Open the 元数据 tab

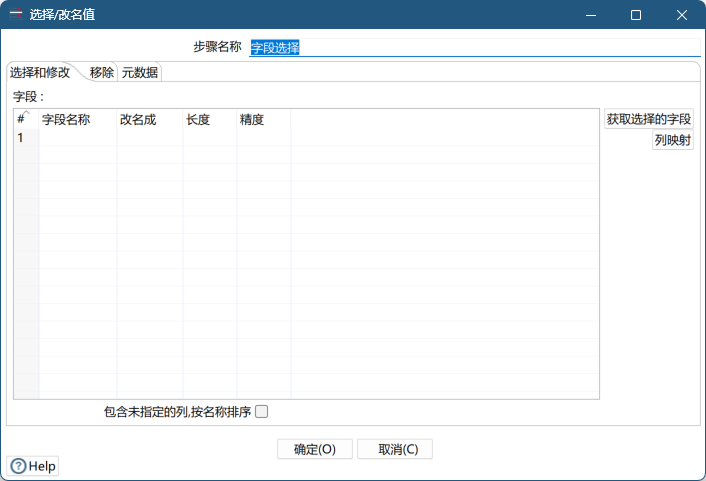139,72
